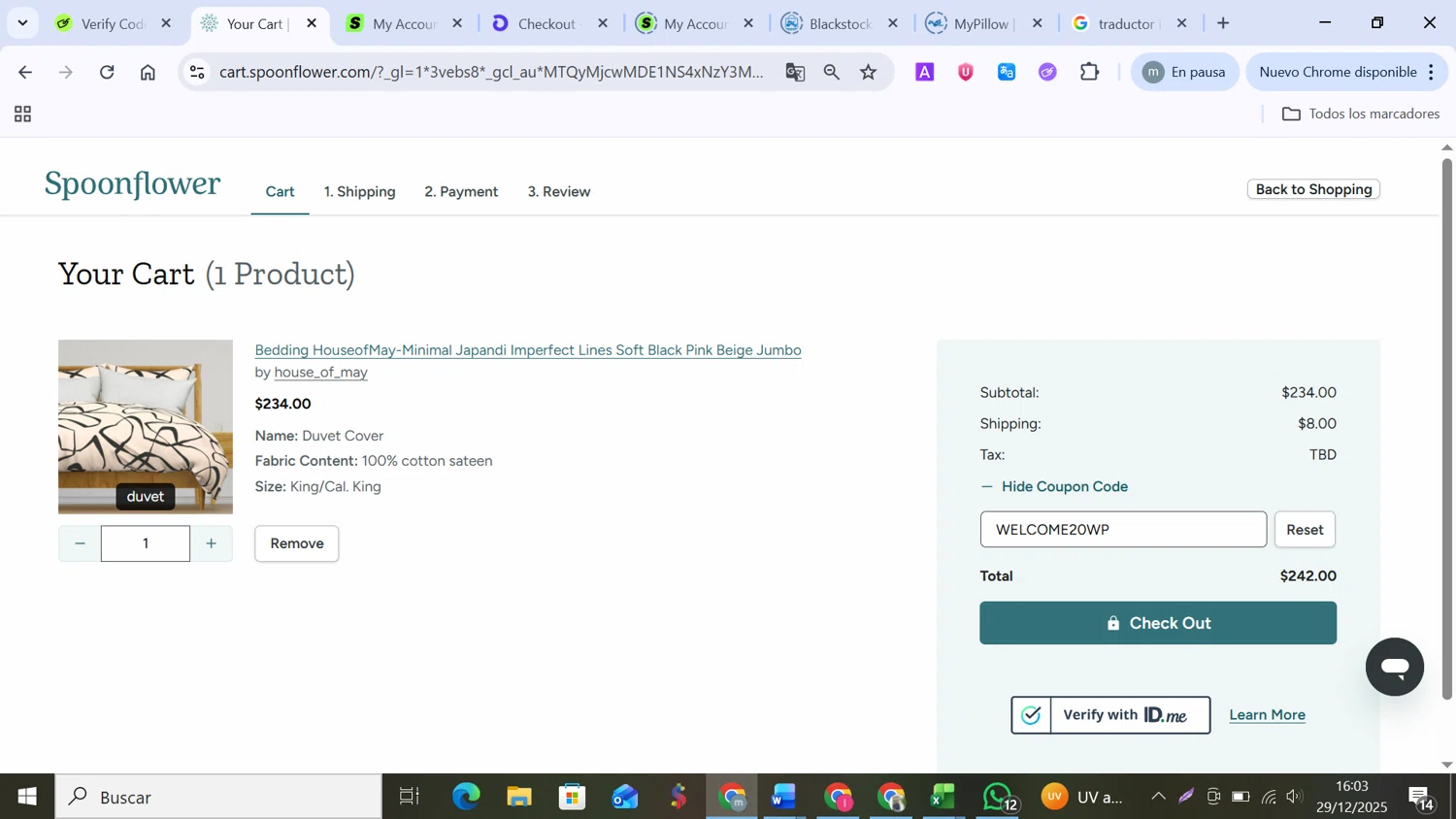
Task: Go to browser home page
Action: (148, 72)
